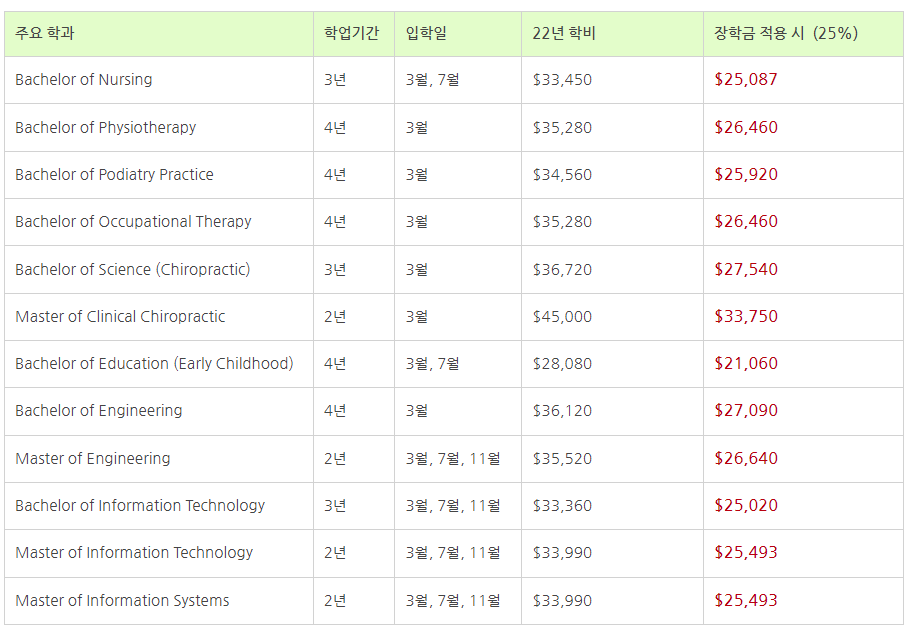The image size is (910, 630).
Task: Click the Physiotherapy tuition $35,280
Action: coord(562,128)
